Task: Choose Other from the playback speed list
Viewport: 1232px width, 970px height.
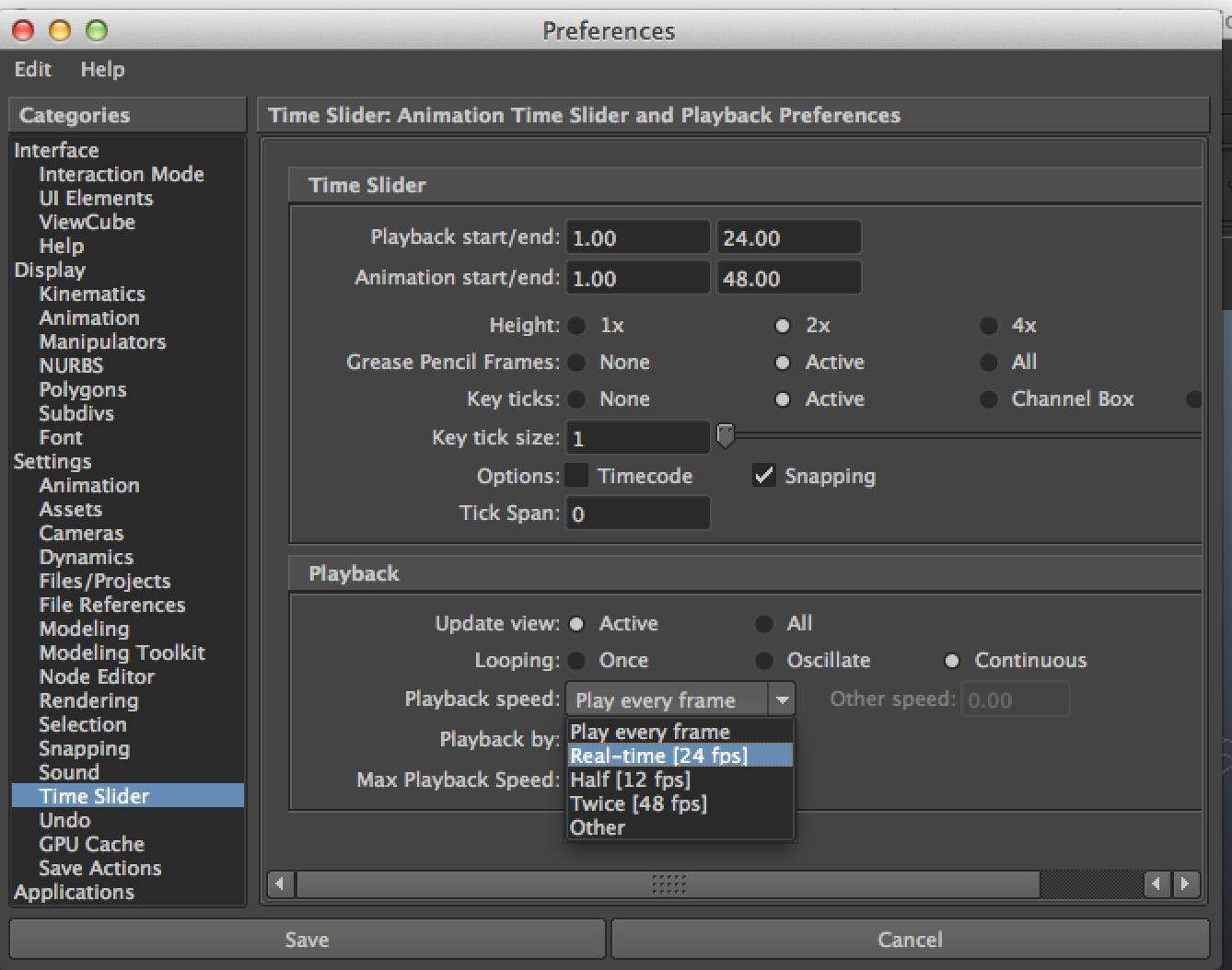Action: pos(597,826)
